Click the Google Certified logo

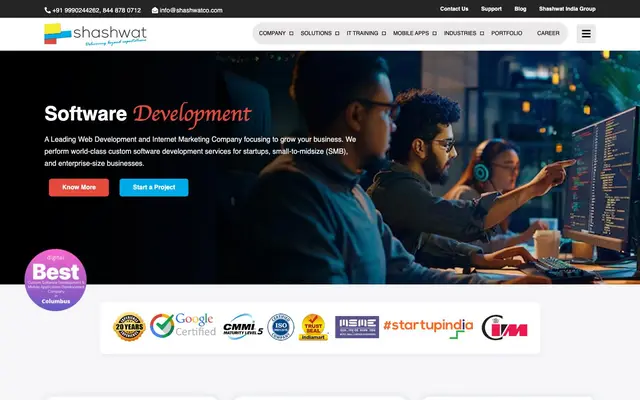pyautogui.click(x=183, y=326)
